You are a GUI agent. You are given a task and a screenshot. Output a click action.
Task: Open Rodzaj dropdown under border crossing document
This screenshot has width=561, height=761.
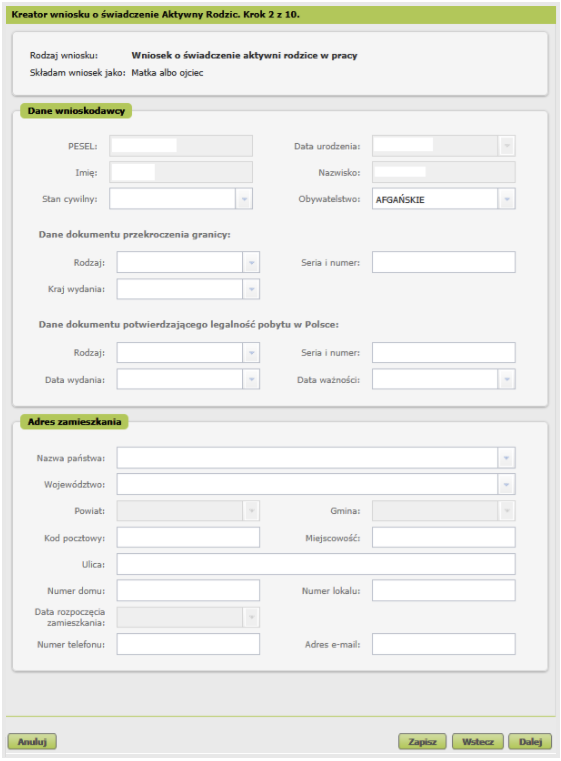point(251,263)
